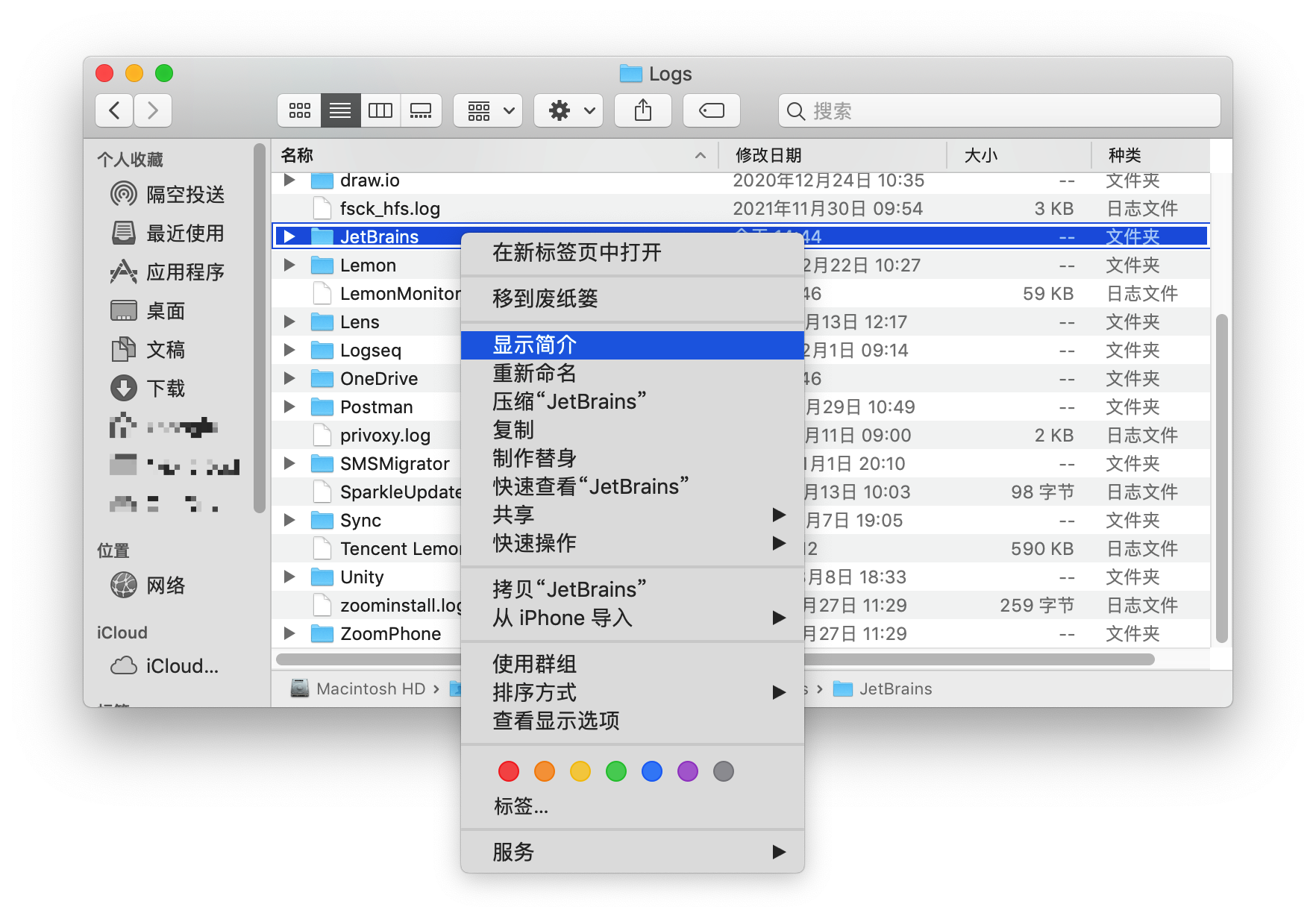Sort by 名称 column header
The height and width of the screenshot is (913, 1316).
click(x=494, y=155)
